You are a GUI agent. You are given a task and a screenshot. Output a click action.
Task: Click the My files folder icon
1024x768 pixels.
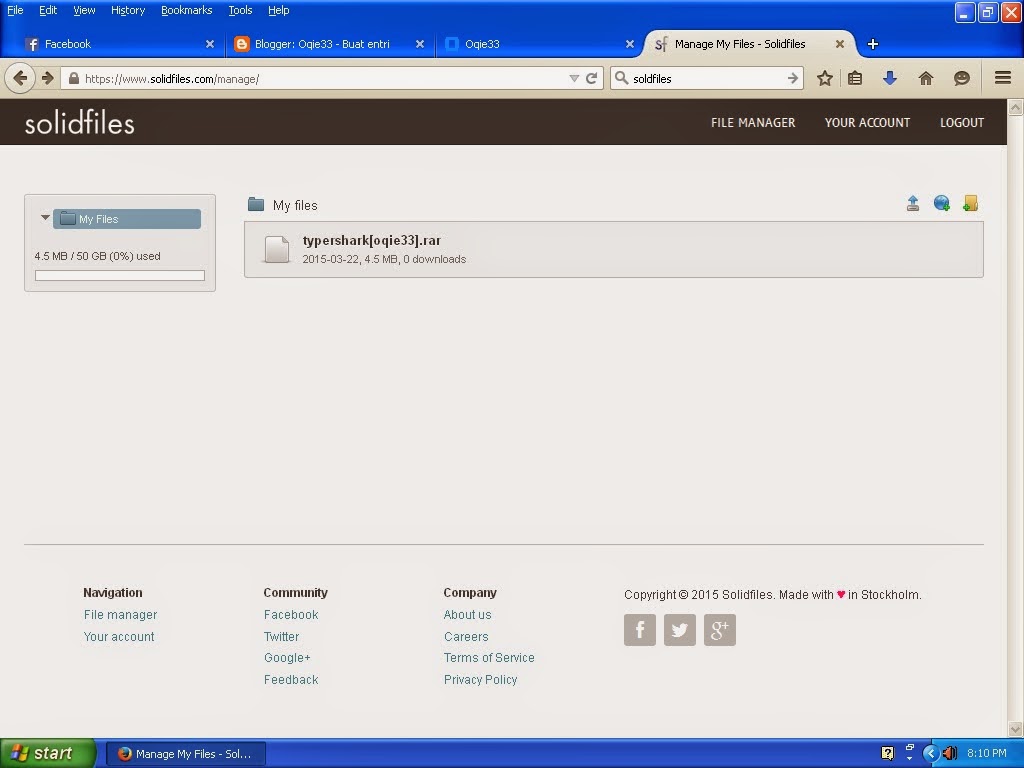click(x=257, y=204)
